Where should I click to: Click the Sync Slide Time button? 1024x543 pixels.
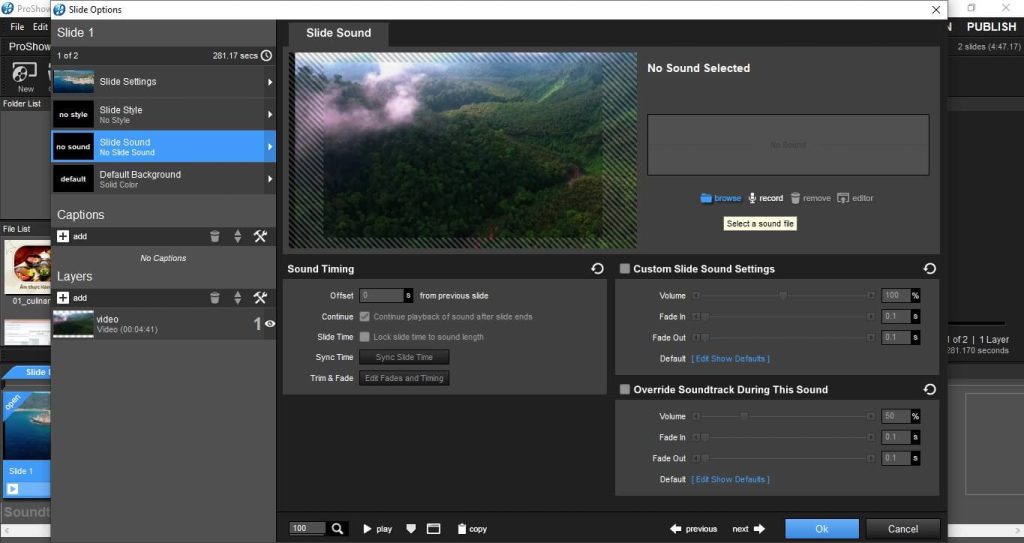(x=404, y=357)
